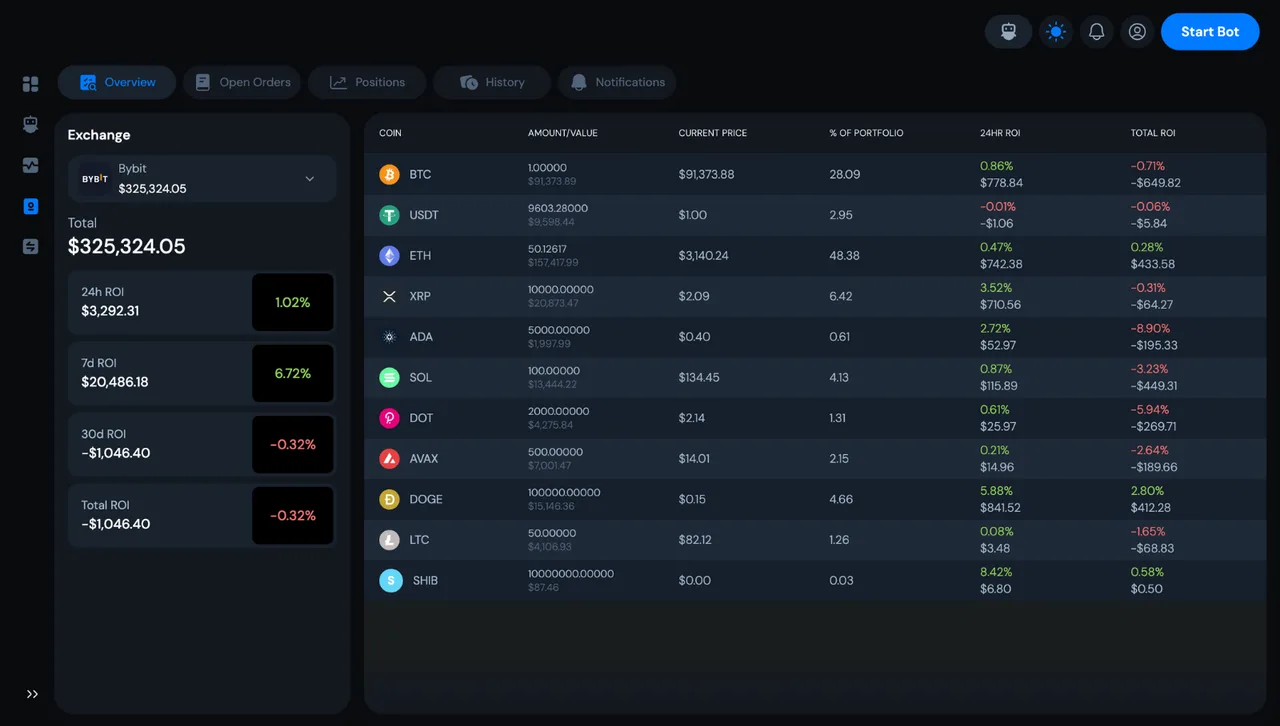This screenshot has height=726, width=1280.
Task: Click ETH portfolio share 48.38
Action: [x=844, y=256]
